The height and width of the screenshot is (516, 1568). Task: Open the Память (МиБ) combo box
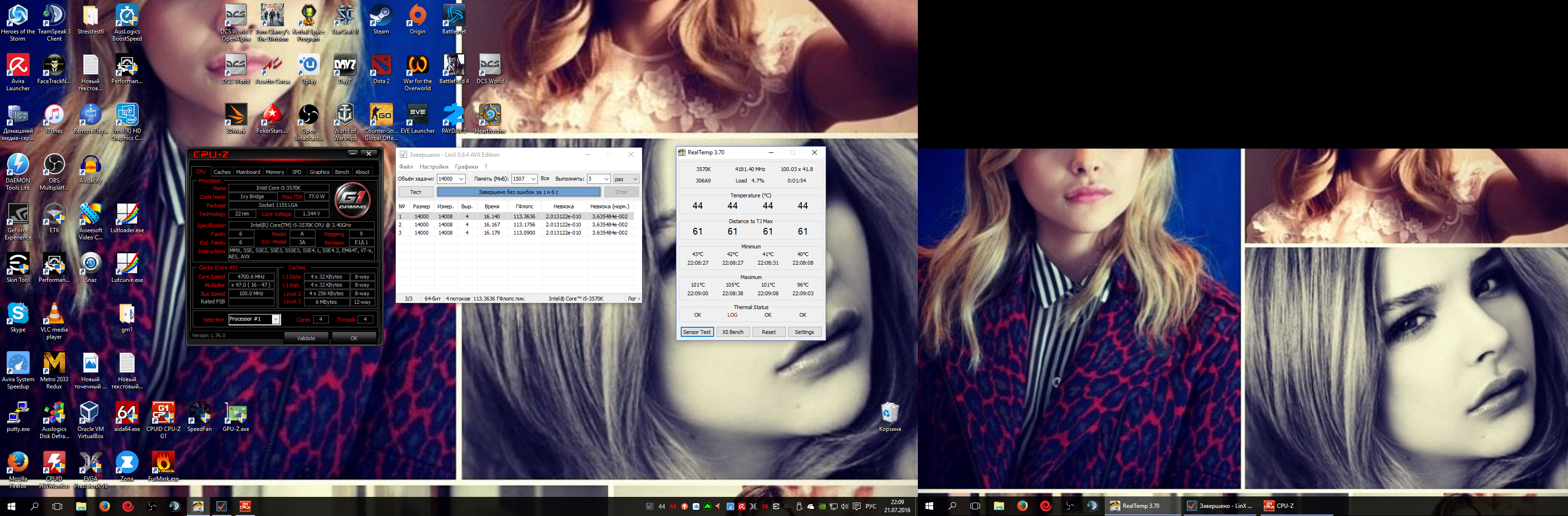point(533,179)
